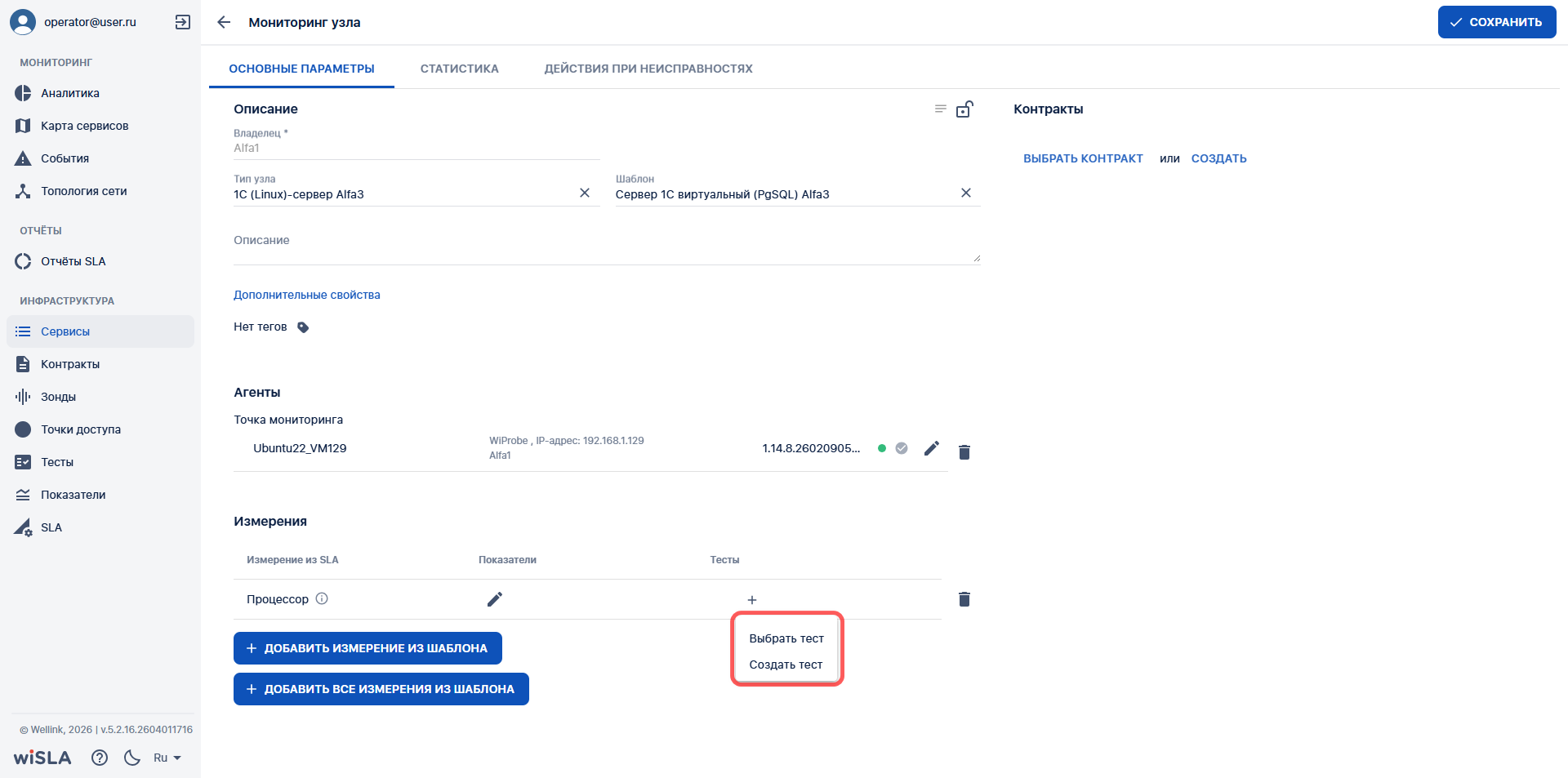1568x778 pixels.
Task: Click the info icon next to Процессор
Action: 322,598
